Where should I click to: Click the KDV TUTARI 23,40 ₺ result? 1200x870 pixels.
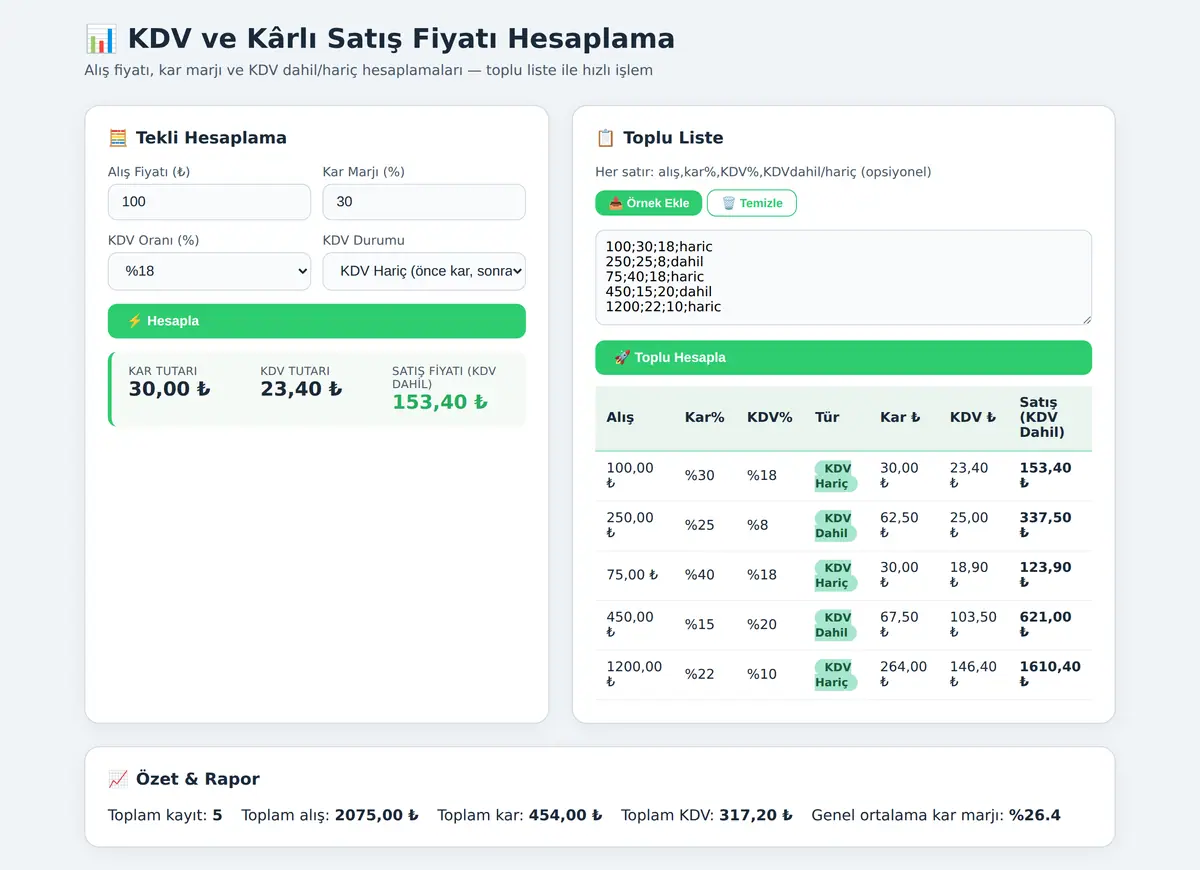(x=301, y=382)
